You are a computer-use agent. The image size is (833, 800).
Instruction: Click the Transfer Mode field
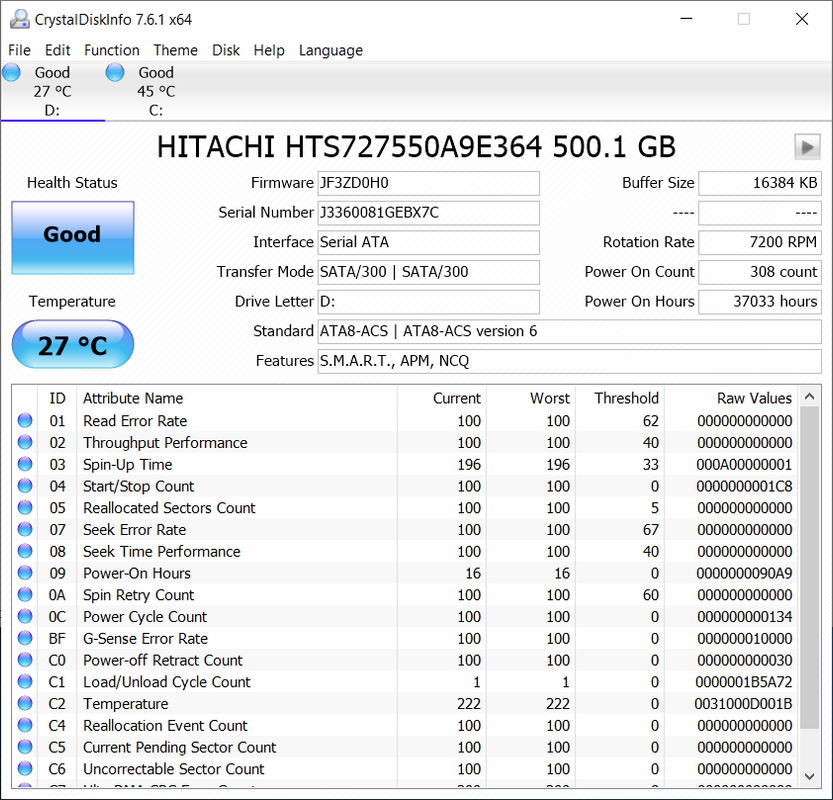428,273
